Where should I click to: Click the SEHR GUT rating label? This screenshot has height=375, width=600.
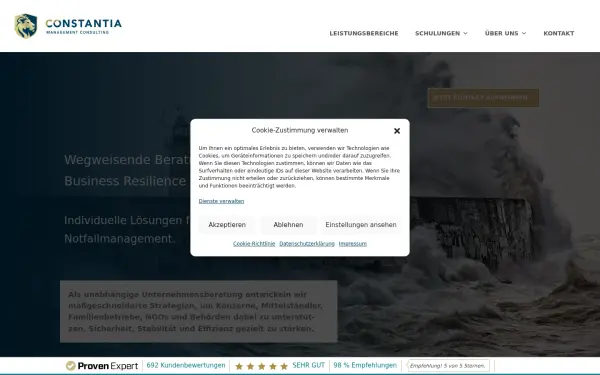click(x=308, y=365)
